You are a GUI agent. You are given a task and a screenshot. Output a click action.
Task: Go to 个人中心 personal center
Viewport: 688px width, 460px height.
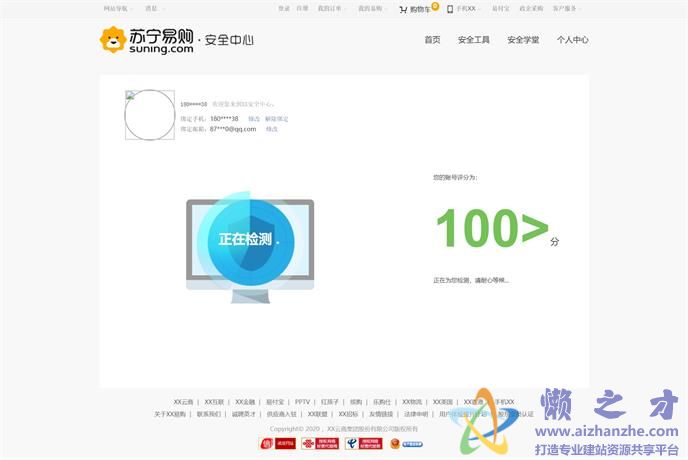pyautogui.click(x=573, y=40)
